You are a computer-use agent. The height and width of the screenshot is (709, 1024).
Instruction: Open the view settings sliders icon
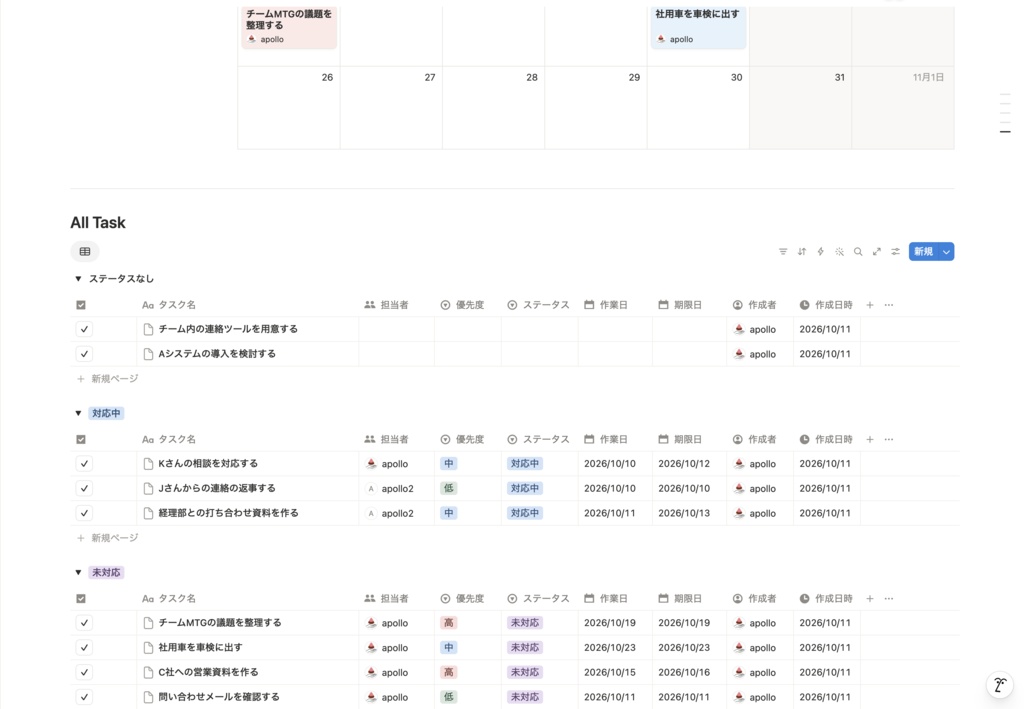895,251
